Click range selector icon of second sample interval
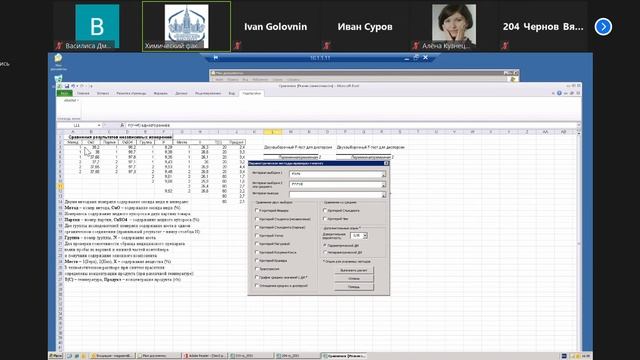The image size is (640, 360). point(383,184)
